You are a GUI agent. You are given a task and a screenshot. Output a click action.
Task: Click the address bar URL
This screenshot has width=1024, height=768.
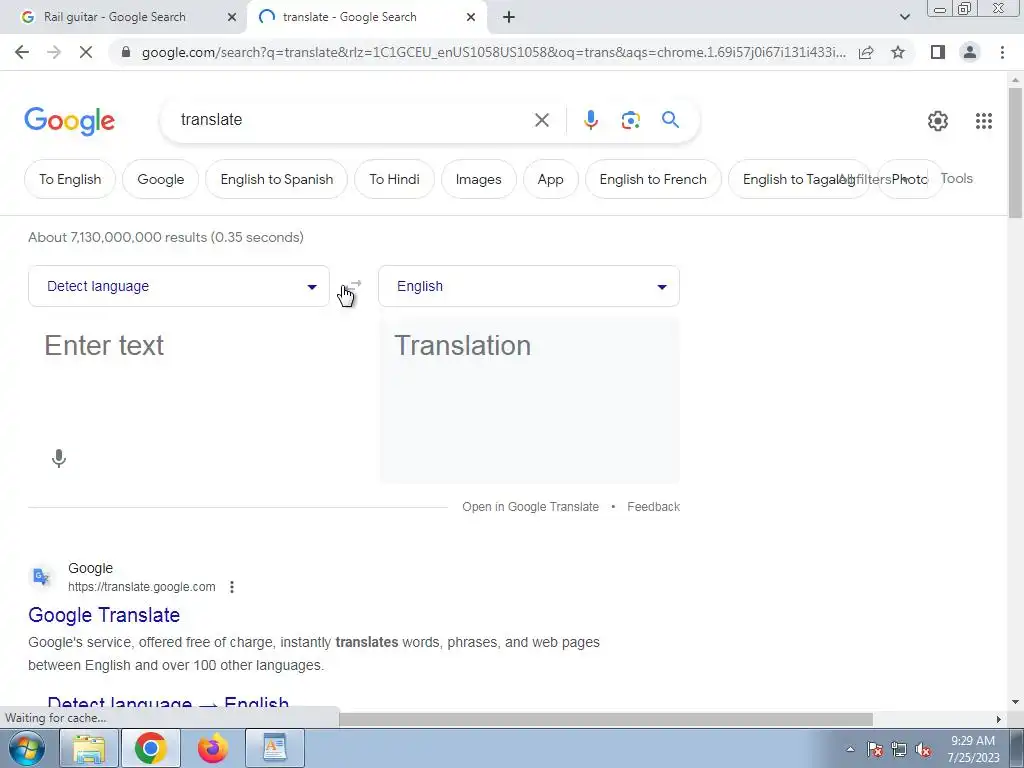(494, 52)
